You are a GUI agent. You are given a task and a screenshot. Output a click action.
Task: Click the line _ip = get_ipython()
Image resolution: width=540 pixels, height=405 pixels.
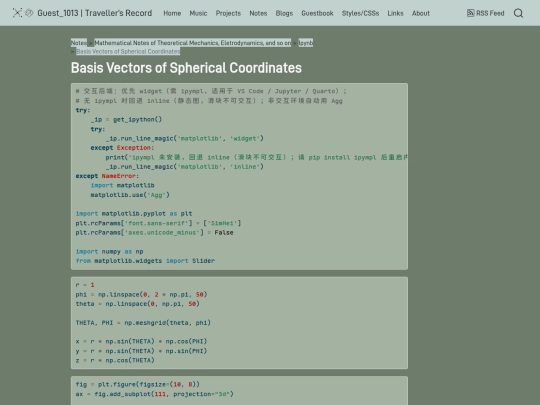[x=126, y=120]
